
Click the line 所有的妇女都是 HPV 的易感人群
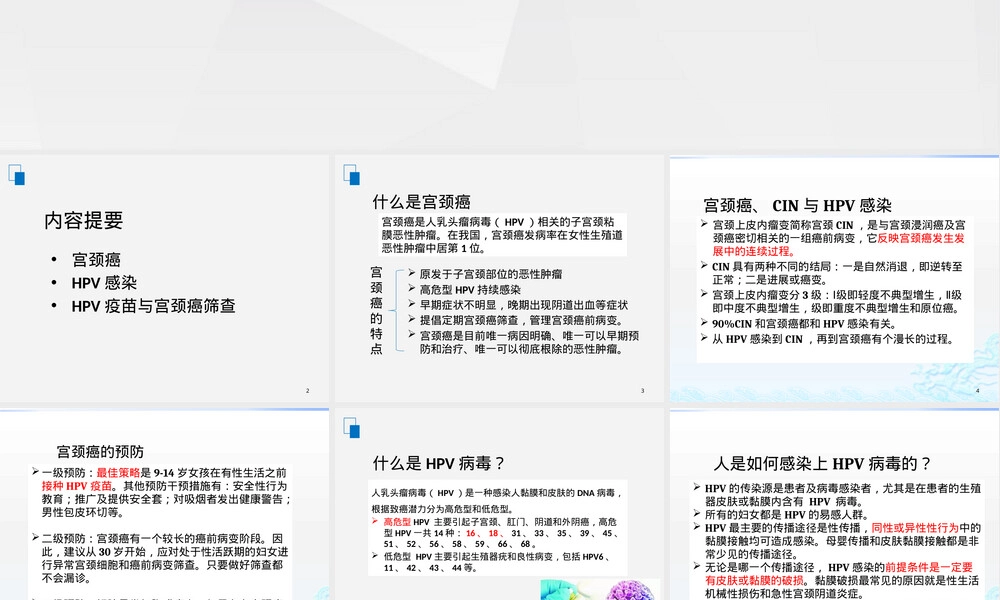(x=786, y=515)
